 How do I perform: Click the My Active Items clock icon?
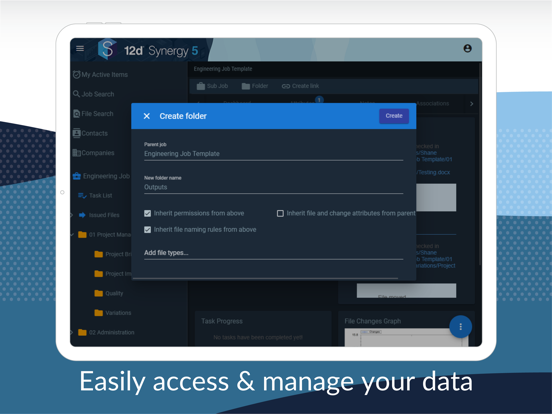pos(76,75)
